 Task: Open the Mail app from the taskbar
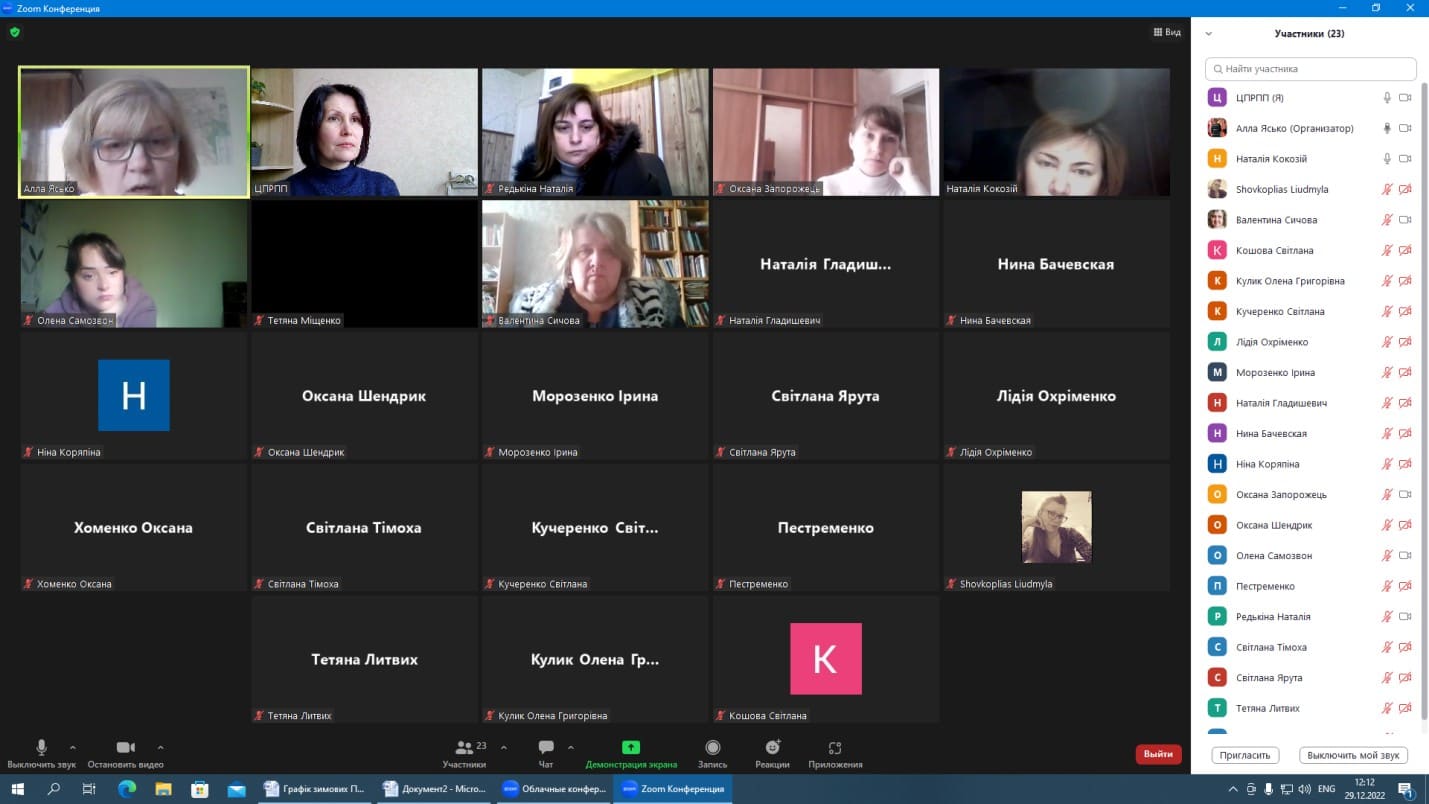(x=236, y=789)
